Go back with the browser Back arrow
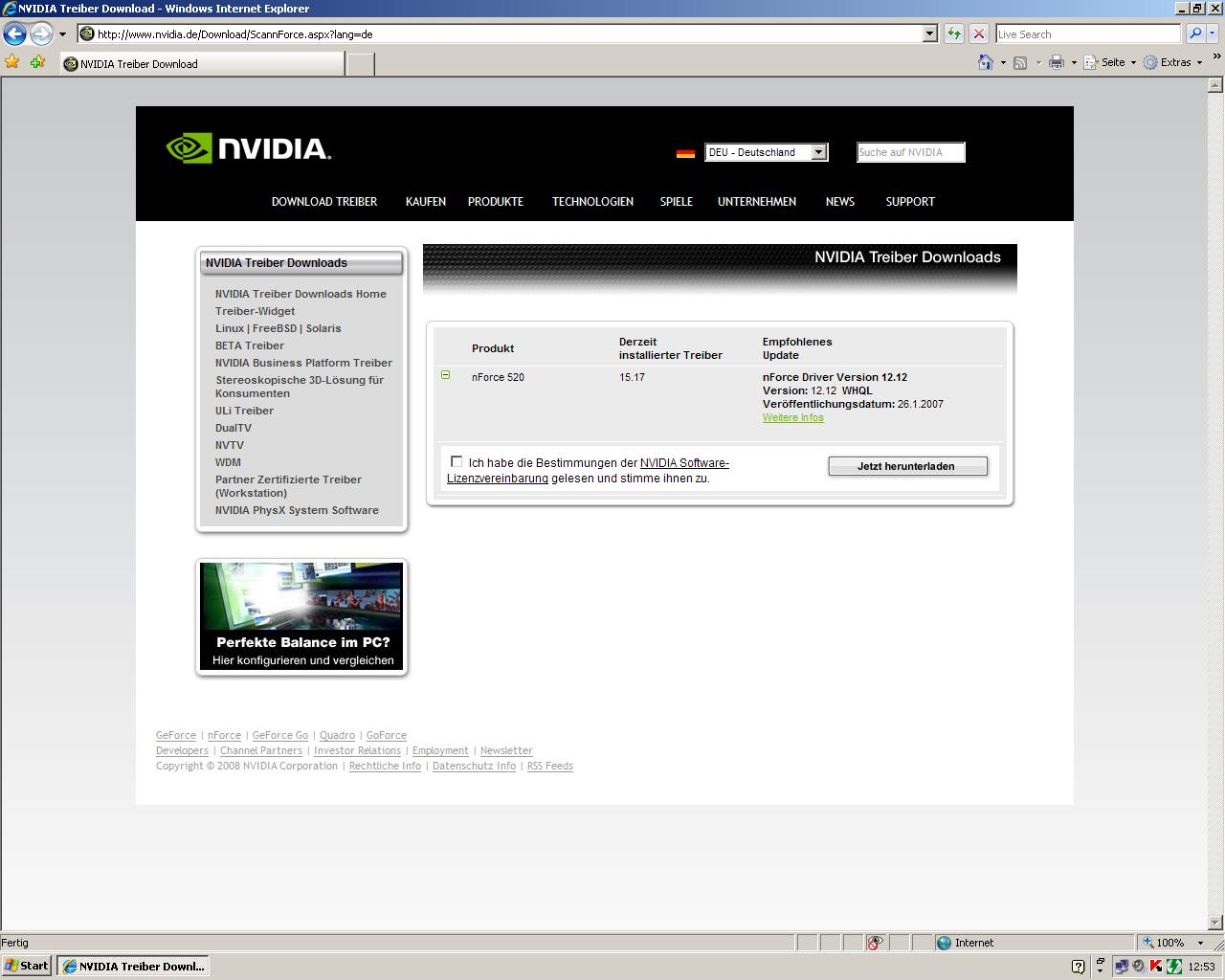Screen dimensions: 1225x980 click(x=14, y=33)
